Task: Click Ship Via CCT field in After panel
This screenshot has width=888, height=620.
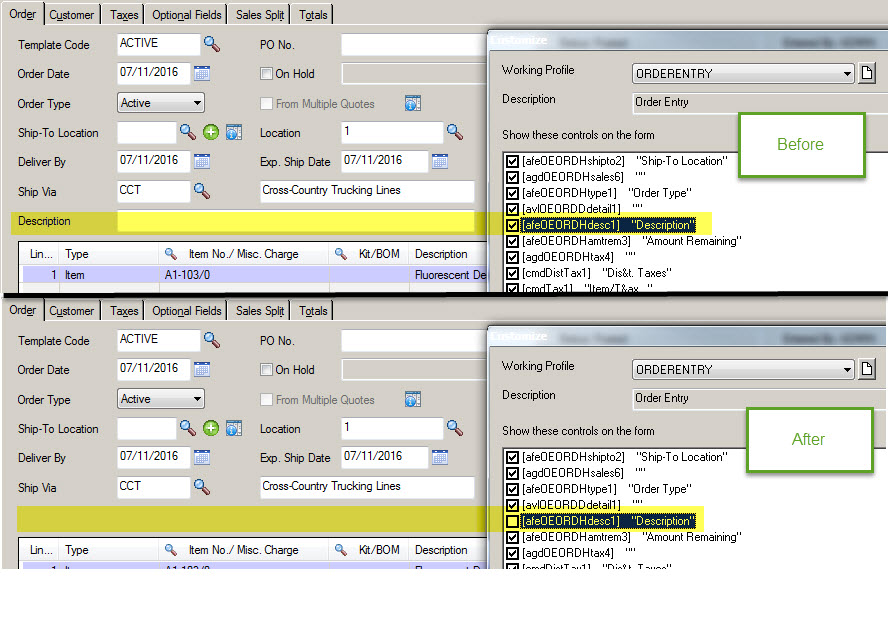Action: [x=153, y=487]
